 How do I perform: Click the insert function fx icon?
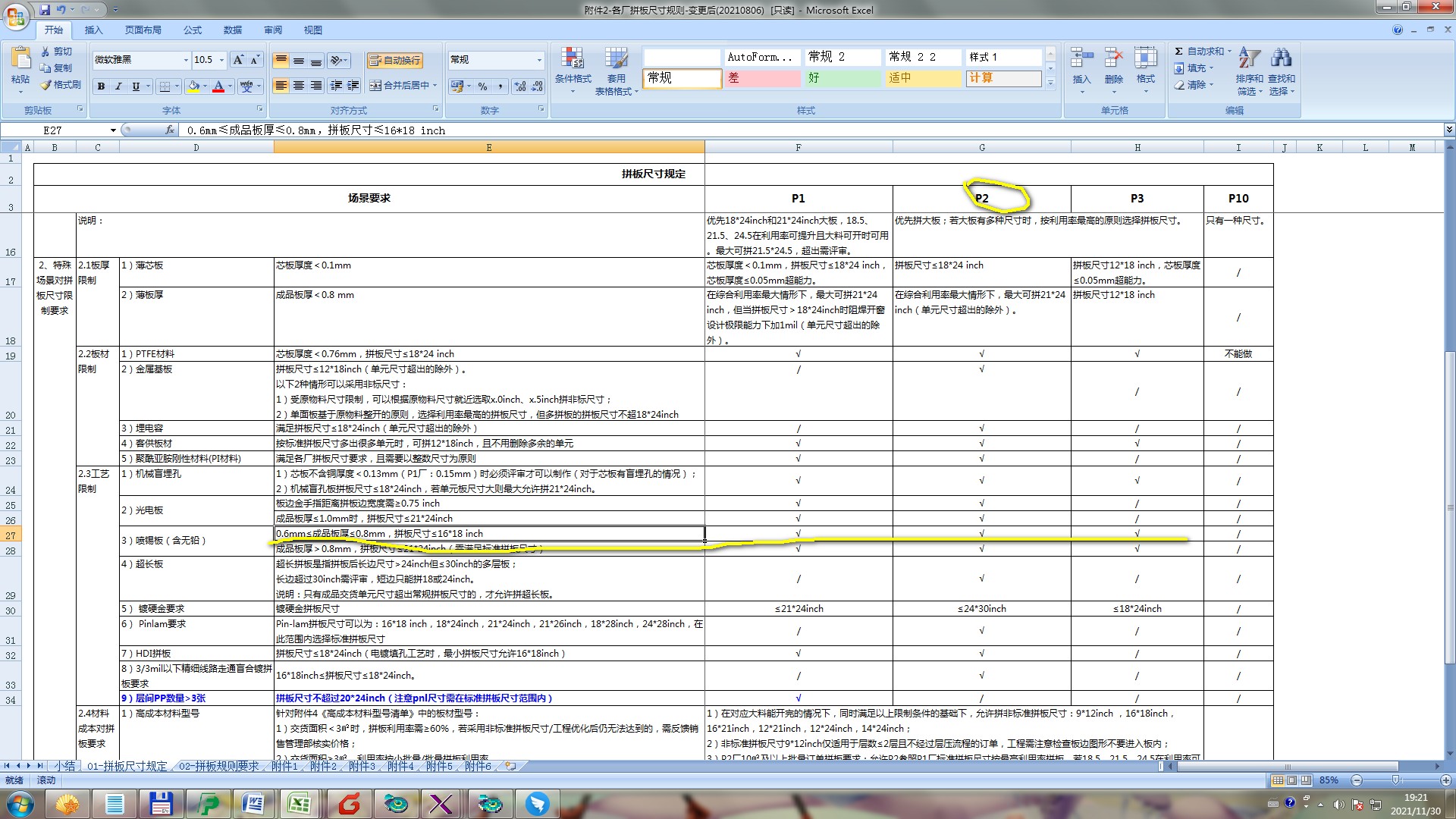click(x=170, y=130)
